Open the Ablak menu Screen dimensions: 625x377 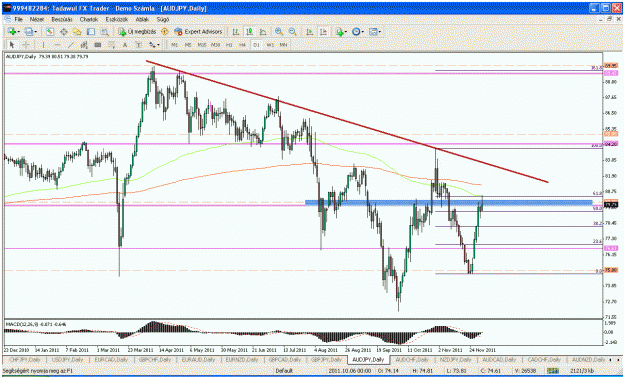point(142,19)
